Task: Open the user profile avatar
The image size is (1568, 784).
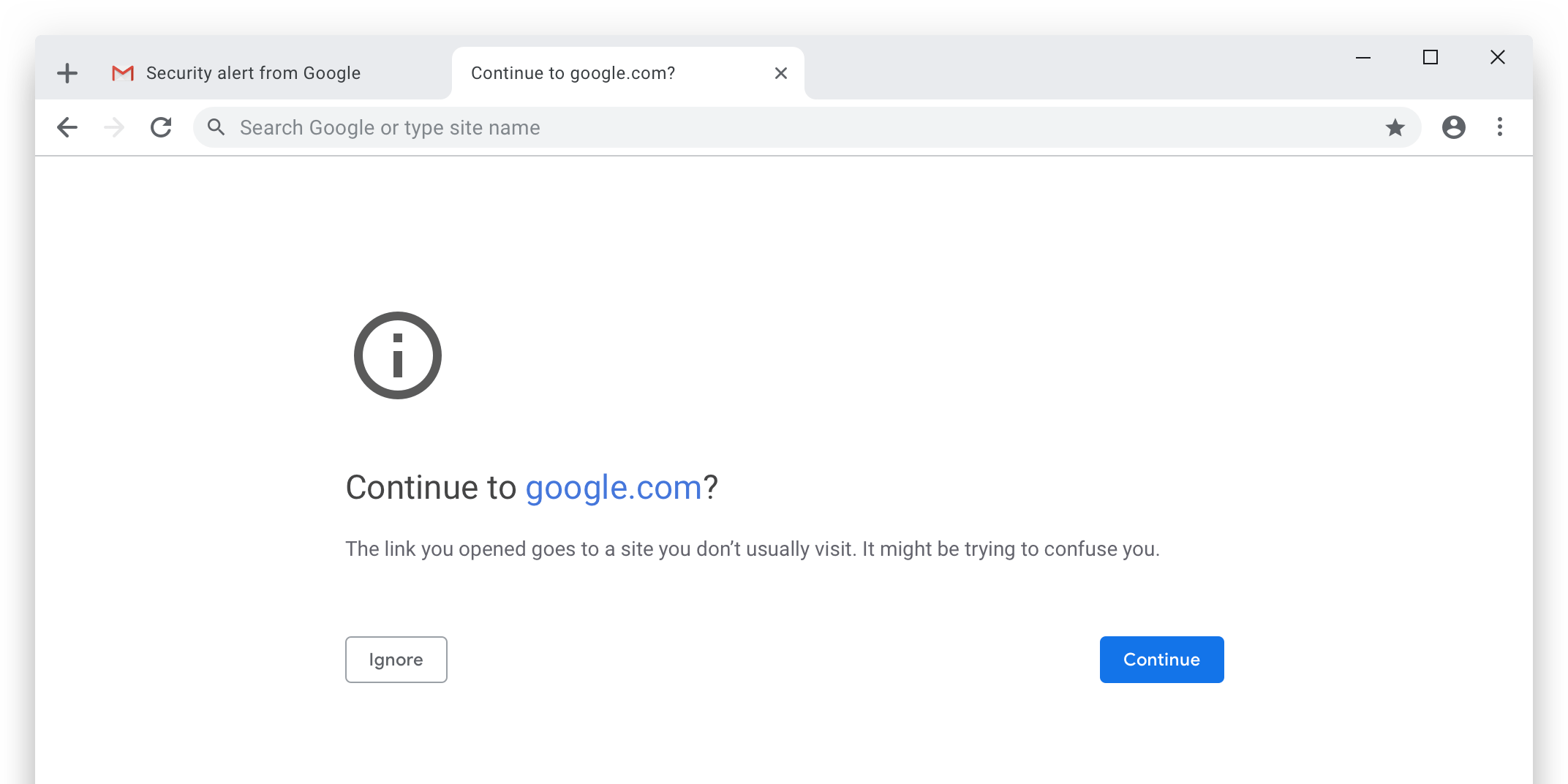Action: [1453, 127]
